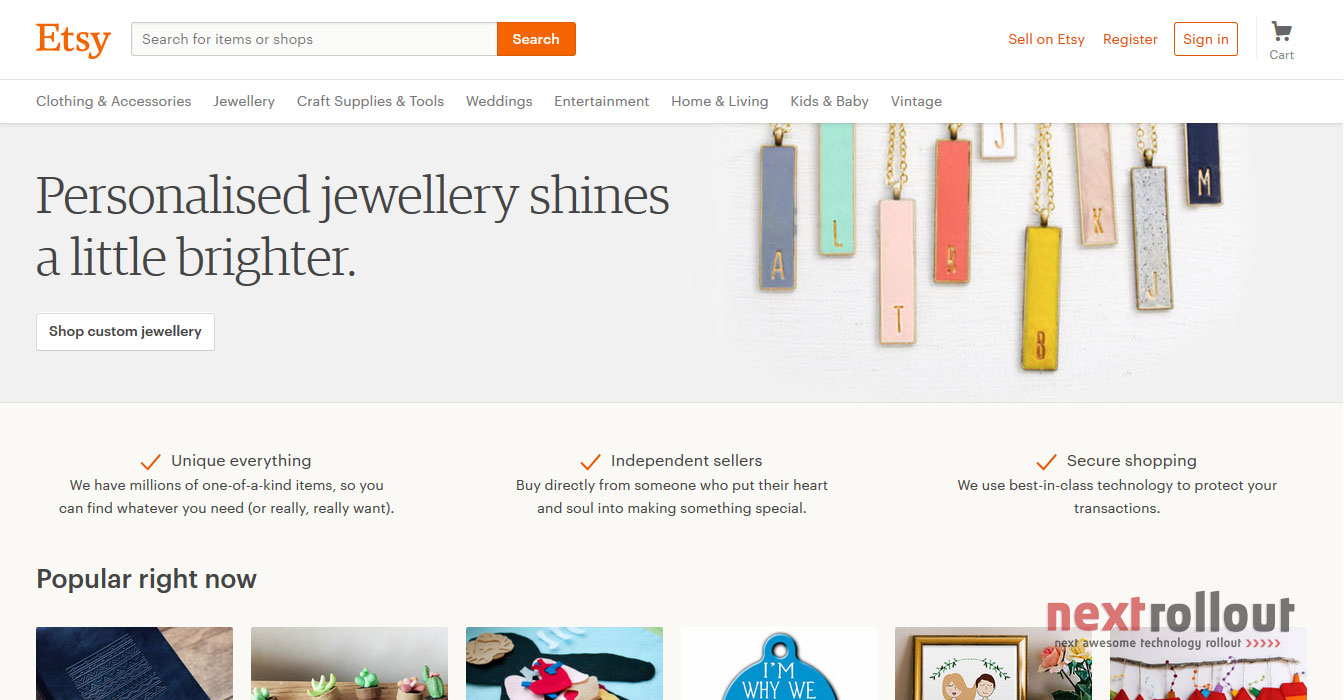Go to the Vintage category
Image resolution: width=1344 pixels, height=700 pixels.
tap(916, 101)
